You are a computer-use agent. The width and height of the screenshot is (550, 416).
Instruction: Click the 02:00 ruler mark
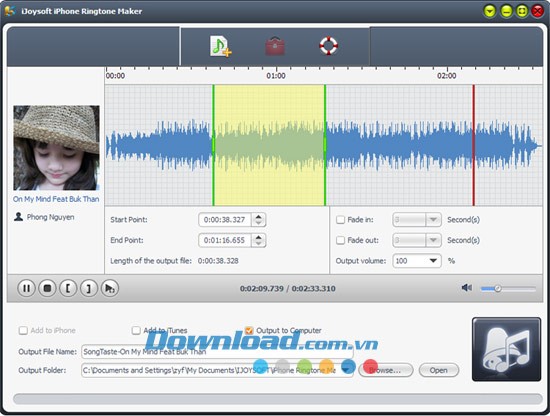[x=447, y=76]
